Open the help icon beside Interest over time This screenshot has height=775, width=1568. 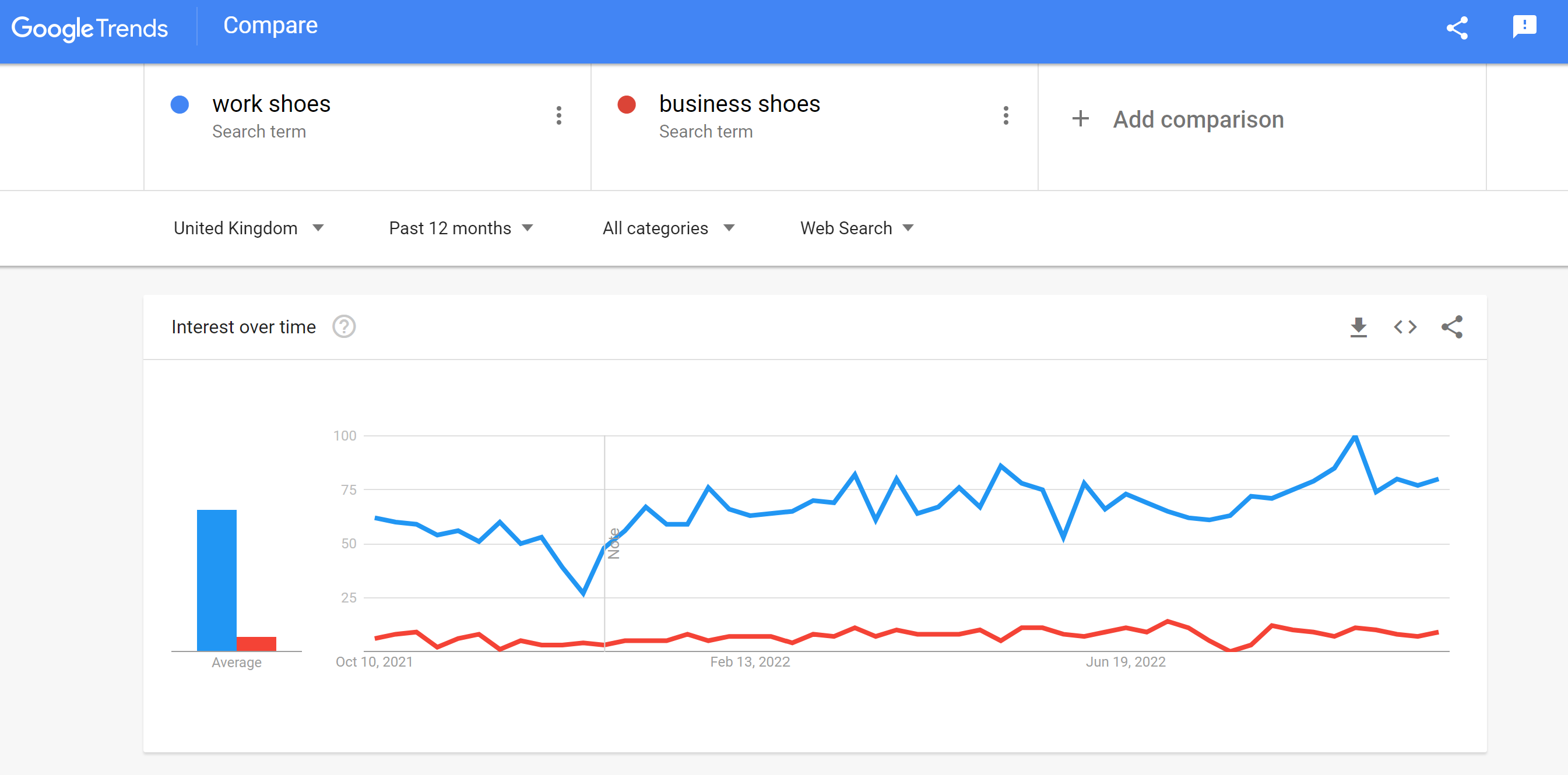click(x=344, y=327)
